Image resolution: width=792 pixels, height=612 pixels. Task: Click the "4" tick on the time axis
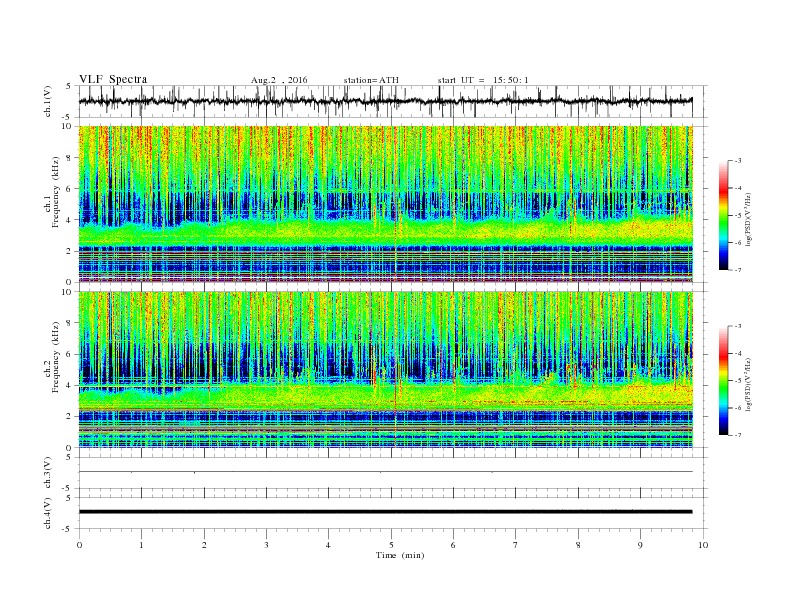pyautogui.click(x=328, y=545)
